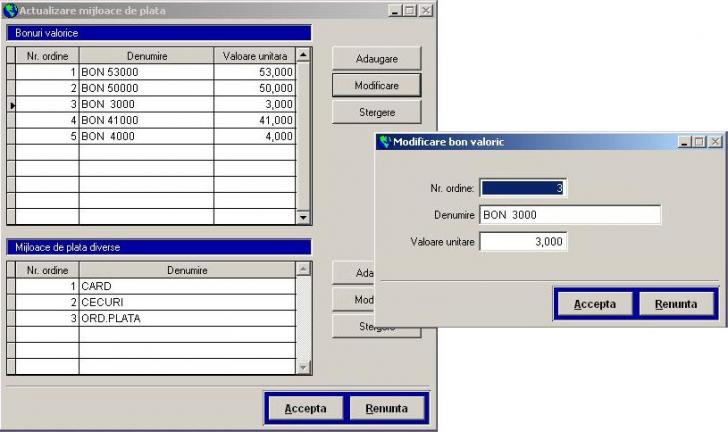Viewport: 728px width, 432px height.
Task: Select the ORD.PLATA row
Action: pos(187,318)
